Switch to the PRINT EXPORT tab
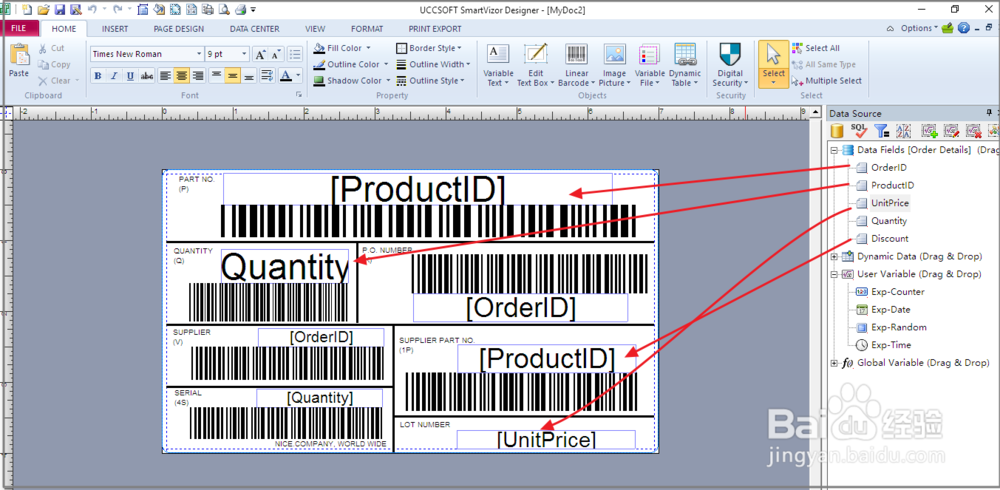 tap(435, 29)
